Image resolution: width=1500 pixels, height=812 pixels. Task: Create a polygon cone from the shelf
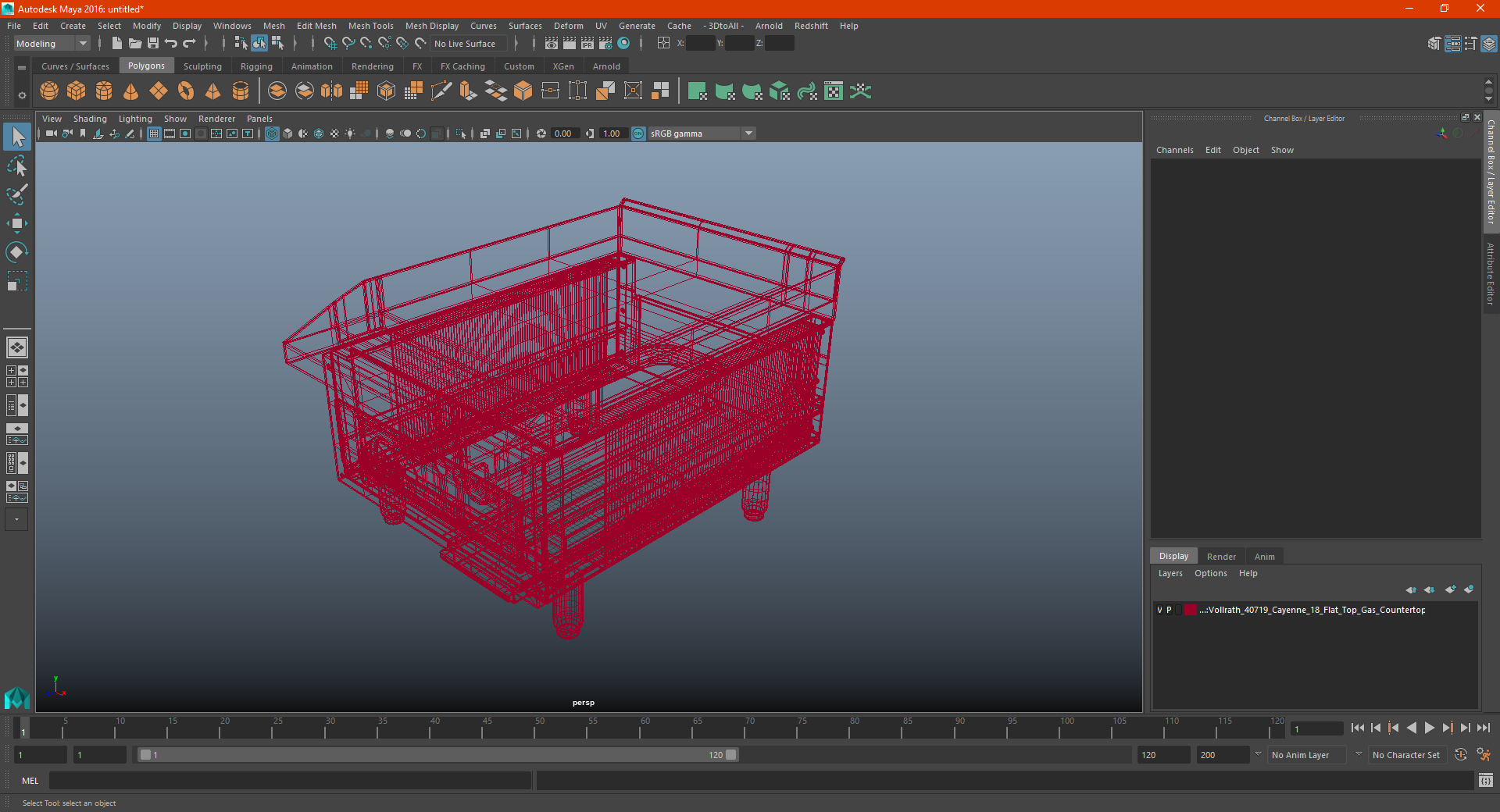[x=131, y=91]
